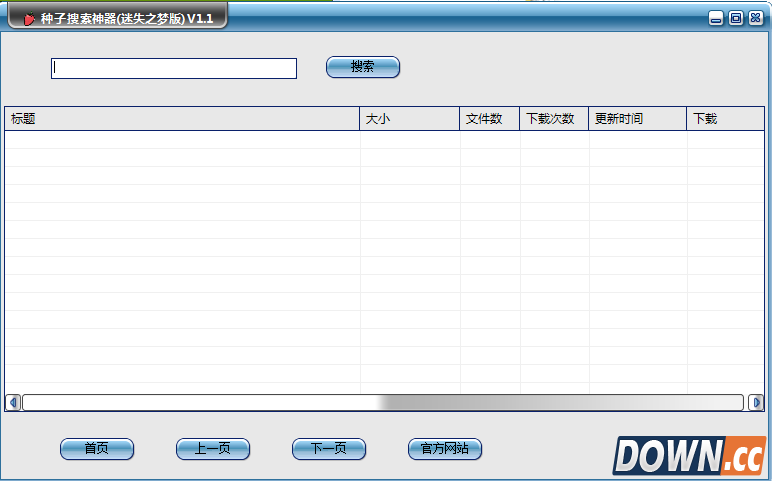The image size is (772, 481).
Task: Click the 下载 column header
Action: [x=724, y=119]
